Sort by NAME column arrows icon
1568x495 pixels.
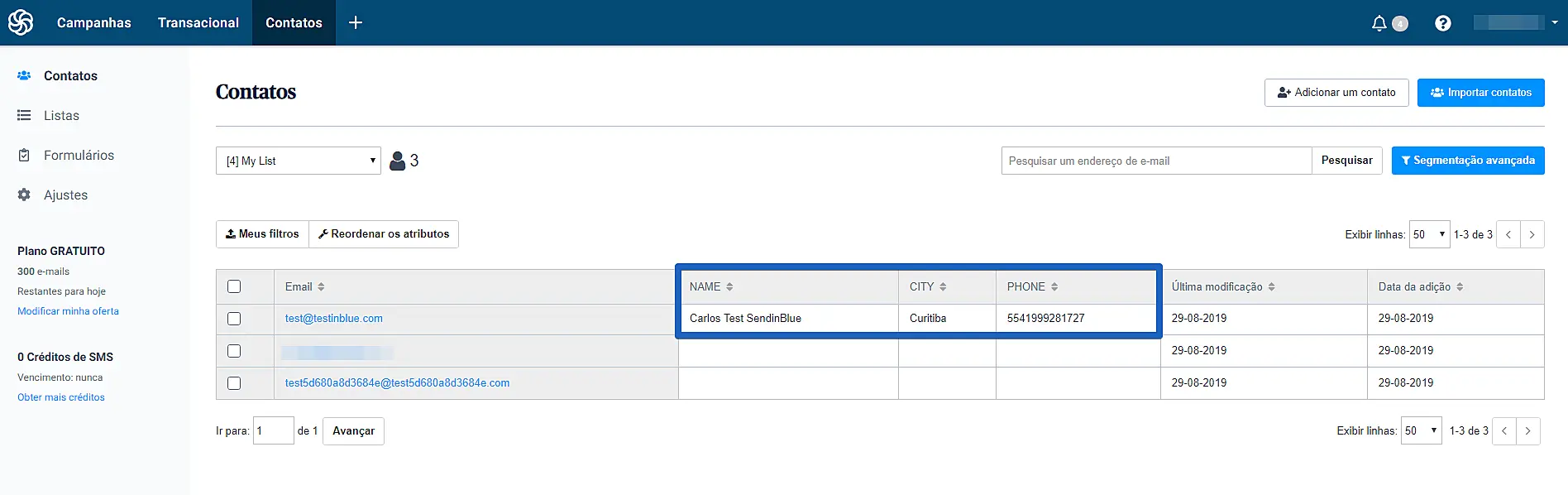(x=729, y=287)
